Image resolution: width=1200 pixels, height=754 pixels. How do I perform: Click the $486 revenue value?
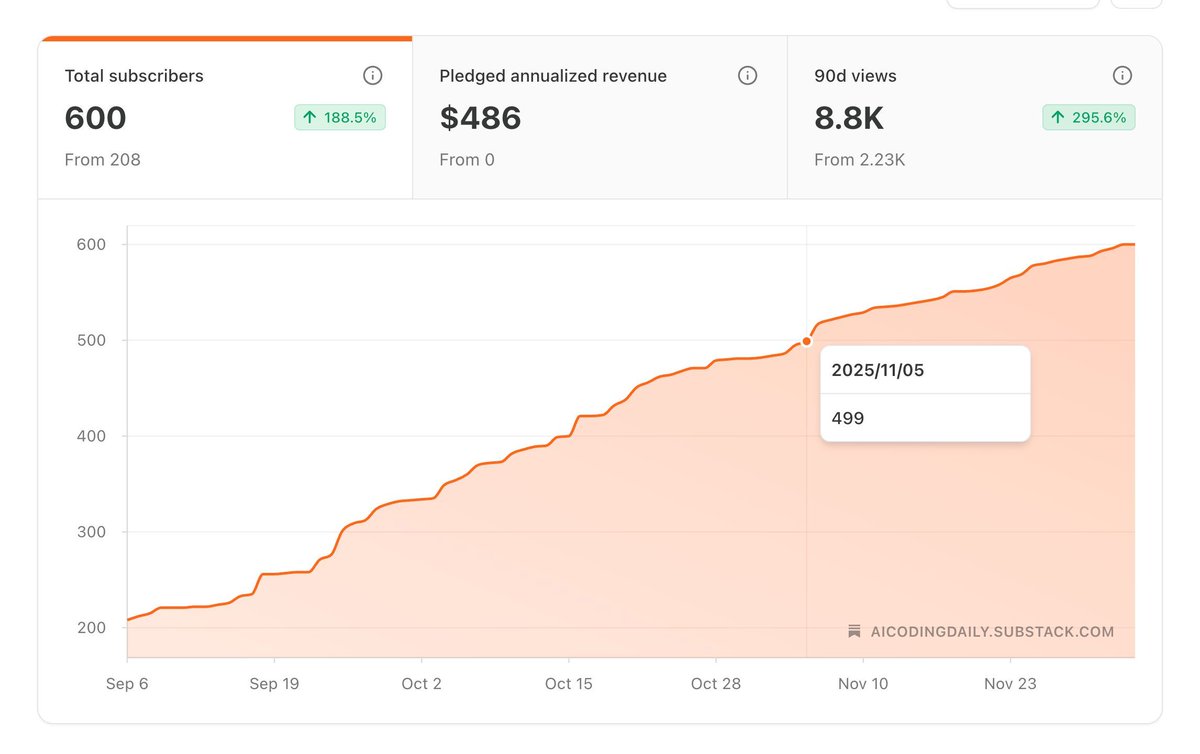(480, 118)
